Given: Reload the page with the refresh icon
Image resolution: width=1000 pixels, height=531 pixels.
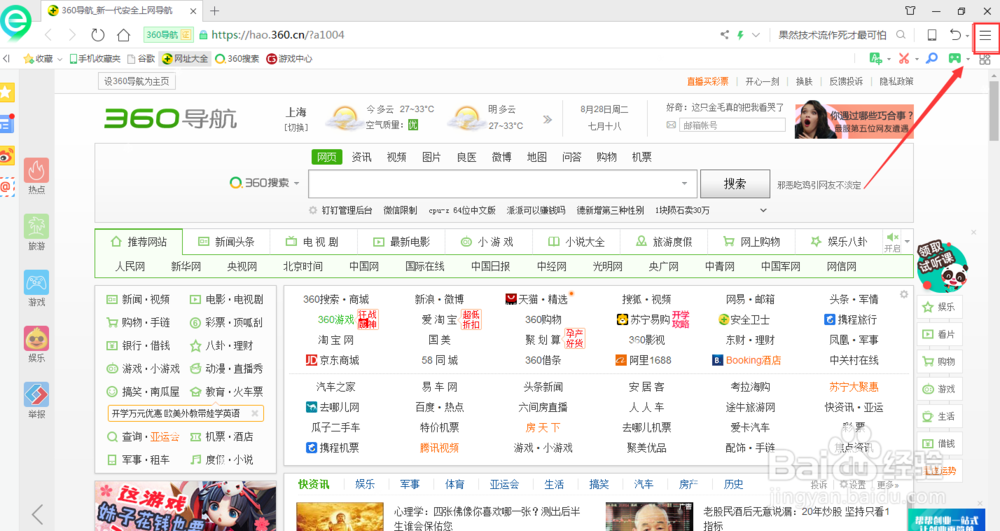Looking at the screenshot, I should [98, 34].
